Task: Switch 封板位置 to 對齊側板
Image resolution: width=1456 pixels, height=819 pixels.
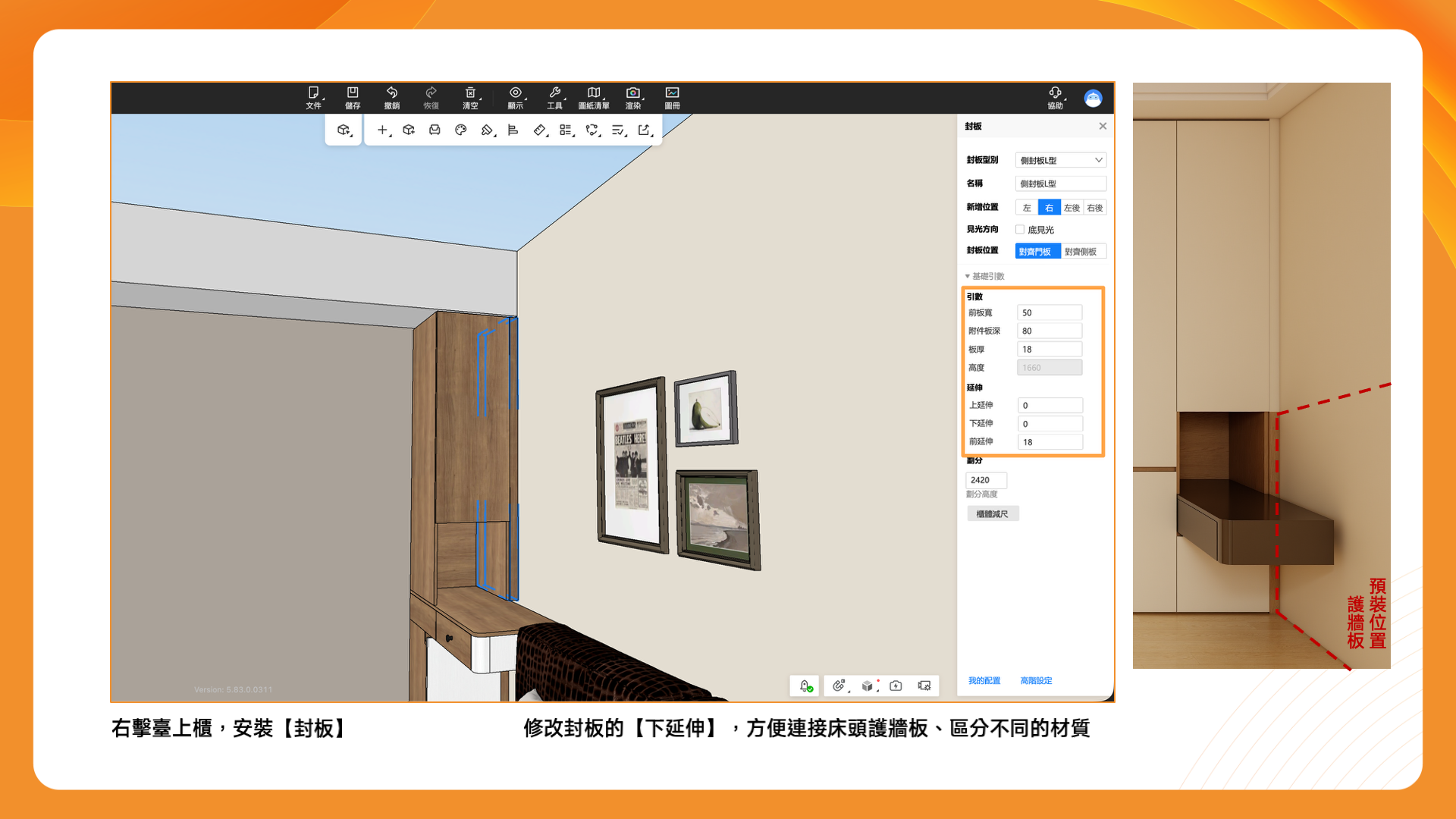Action: point(1081,251)
